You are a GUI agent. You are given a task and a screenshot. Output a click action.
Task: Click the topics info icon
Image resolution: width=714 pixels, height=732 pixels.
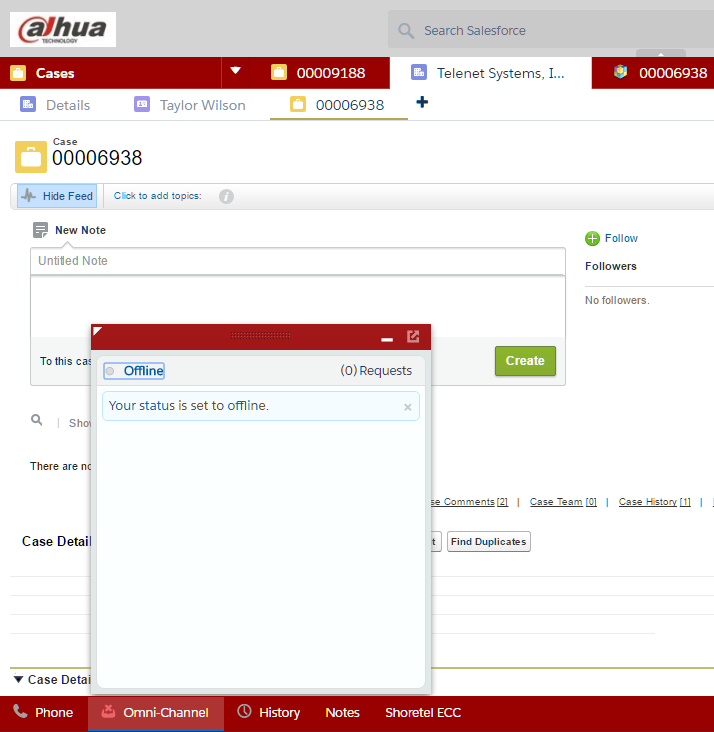226,197
